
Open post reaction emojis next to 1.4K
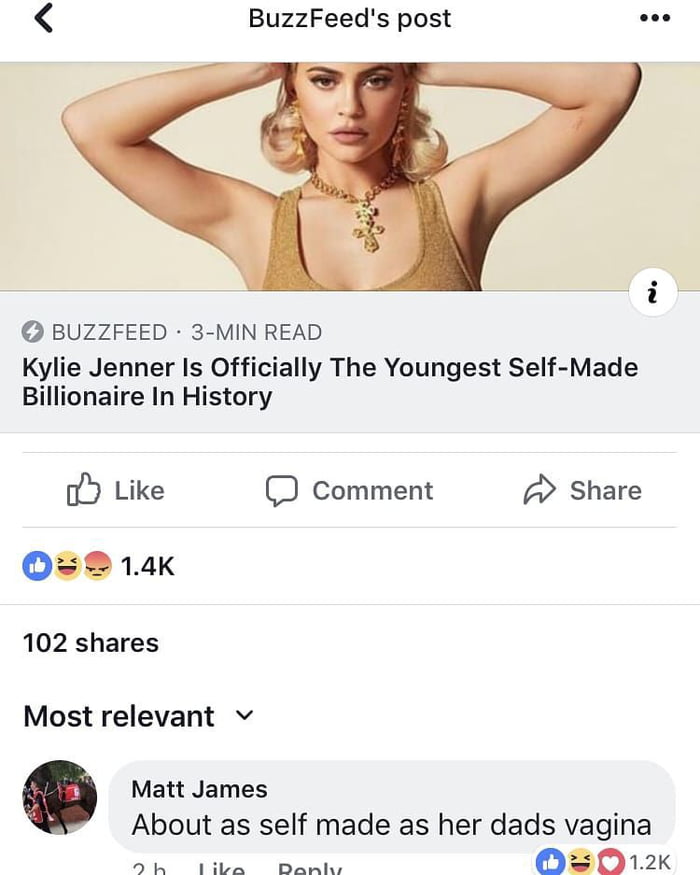[x=66, y=566]
